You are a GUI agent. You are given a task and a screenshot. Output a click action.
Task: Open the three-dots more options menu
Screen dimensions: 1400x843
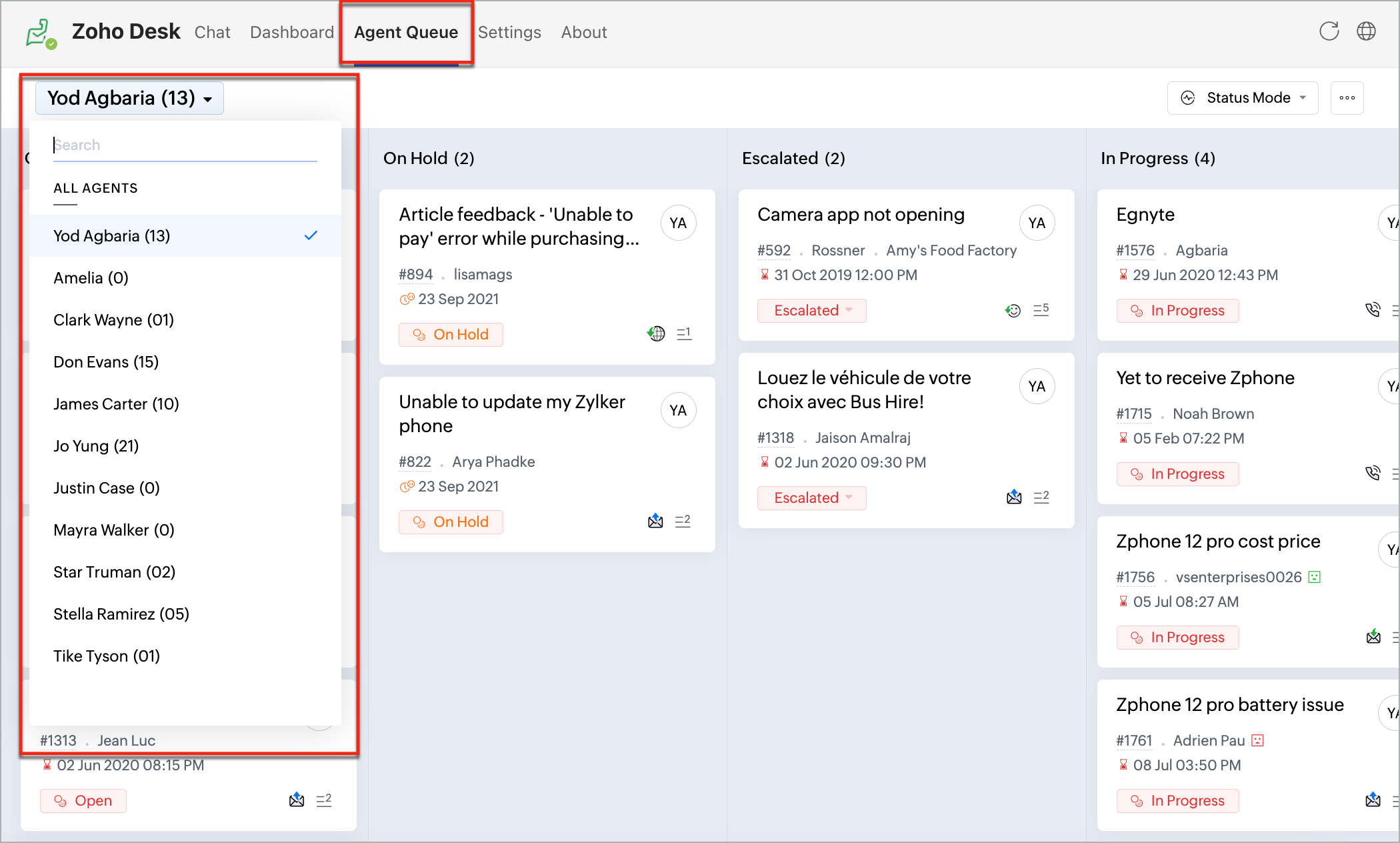[1347, 98]
